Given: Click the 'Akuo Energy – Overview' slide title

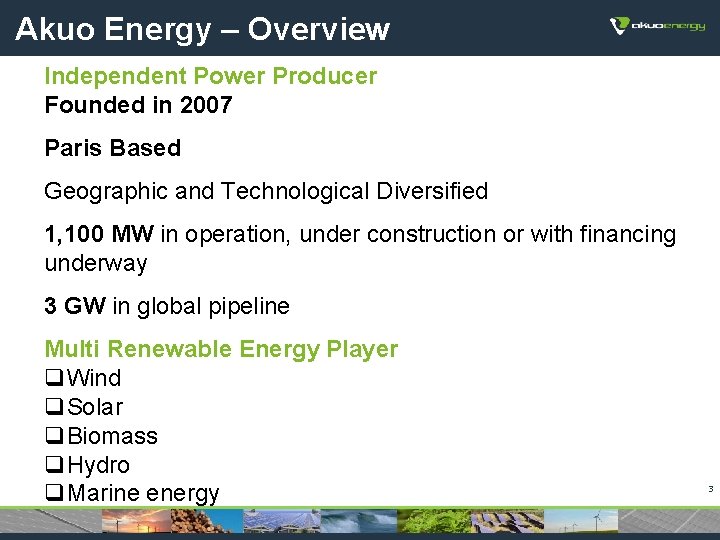Looking at the screenshot, I should (202, 29).
